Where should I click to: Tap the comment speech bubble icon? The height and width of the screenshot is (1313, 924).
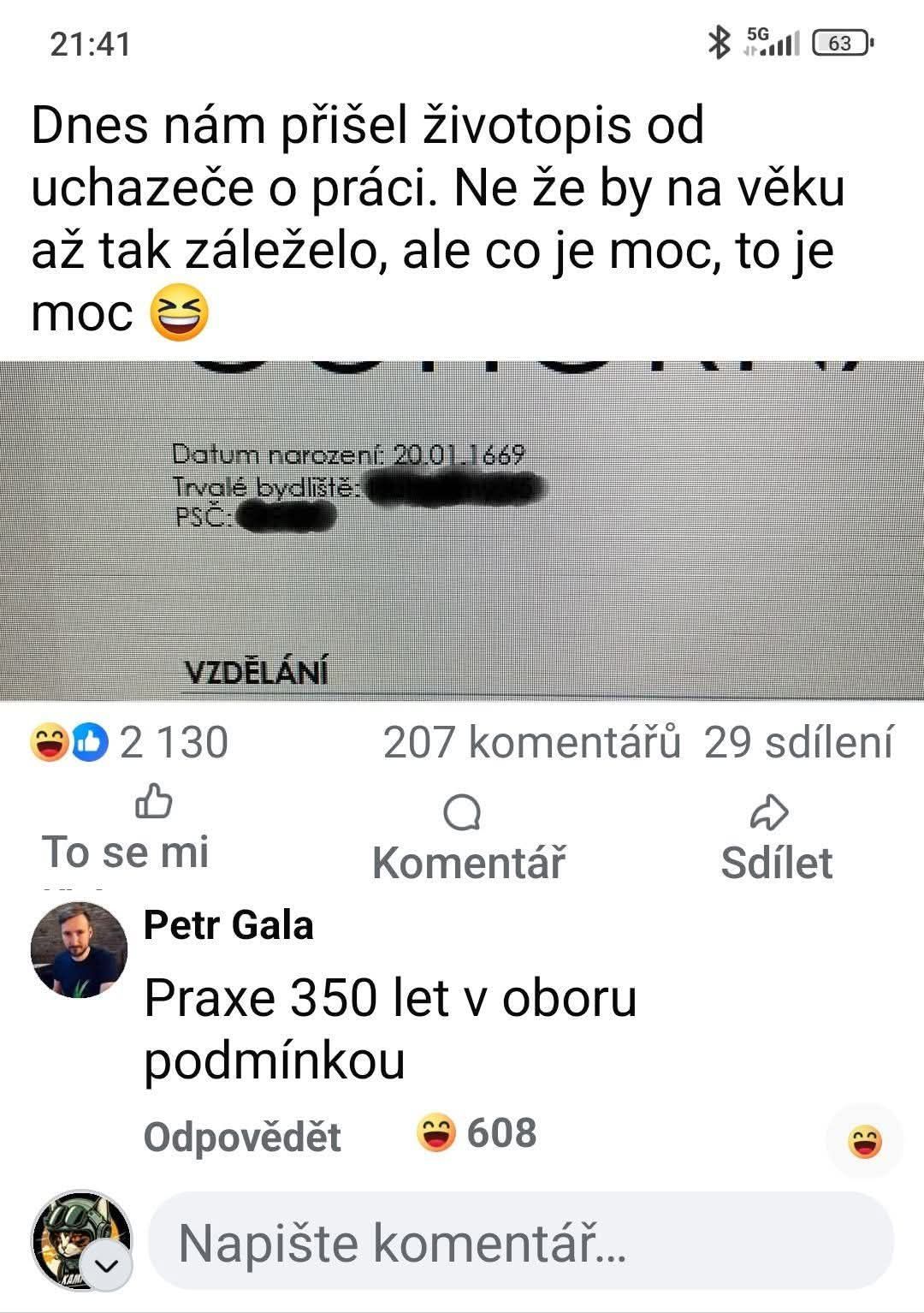coord(462,812)
